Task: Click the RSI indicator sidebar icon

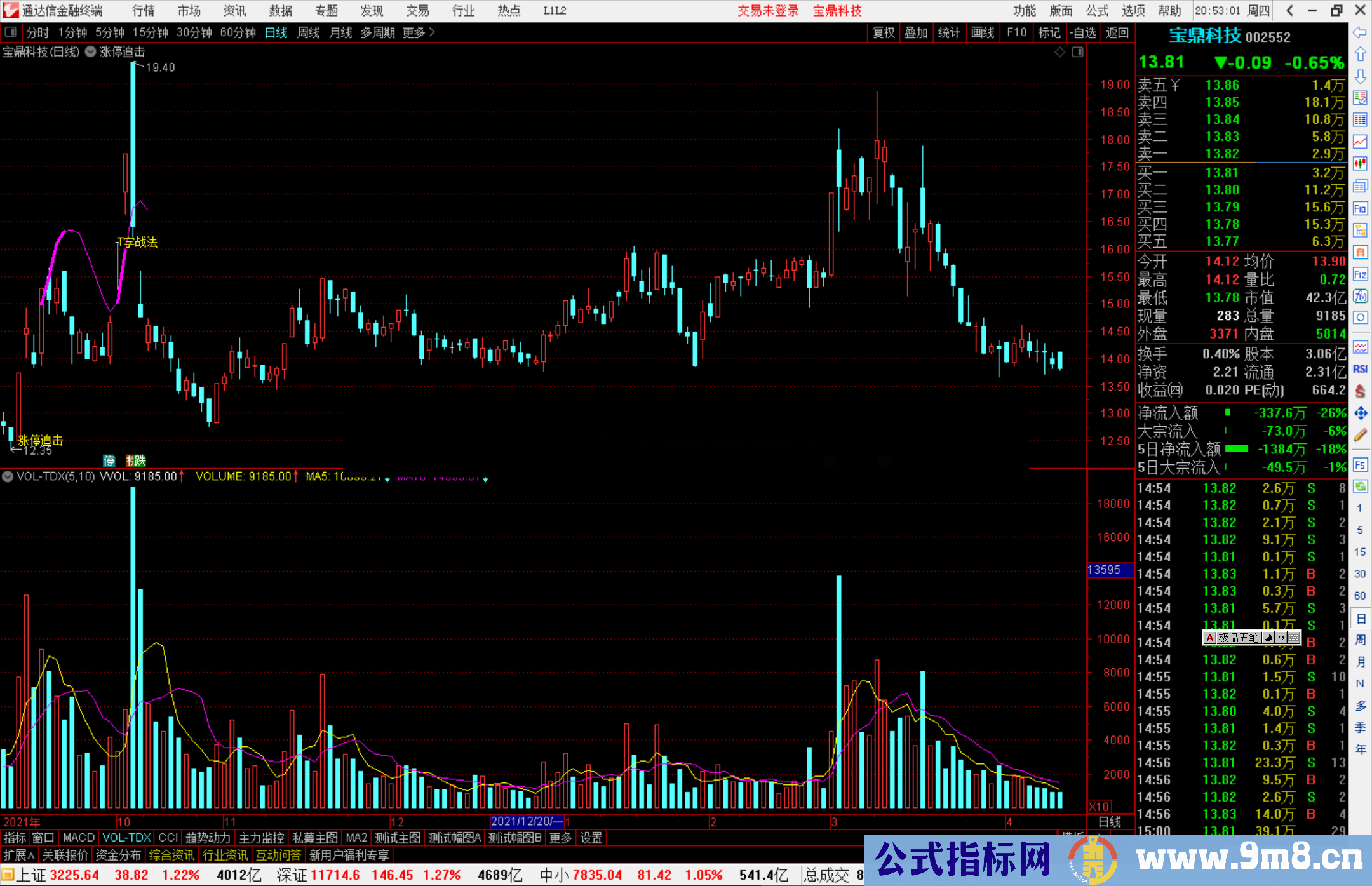Action: (1360, 369)
